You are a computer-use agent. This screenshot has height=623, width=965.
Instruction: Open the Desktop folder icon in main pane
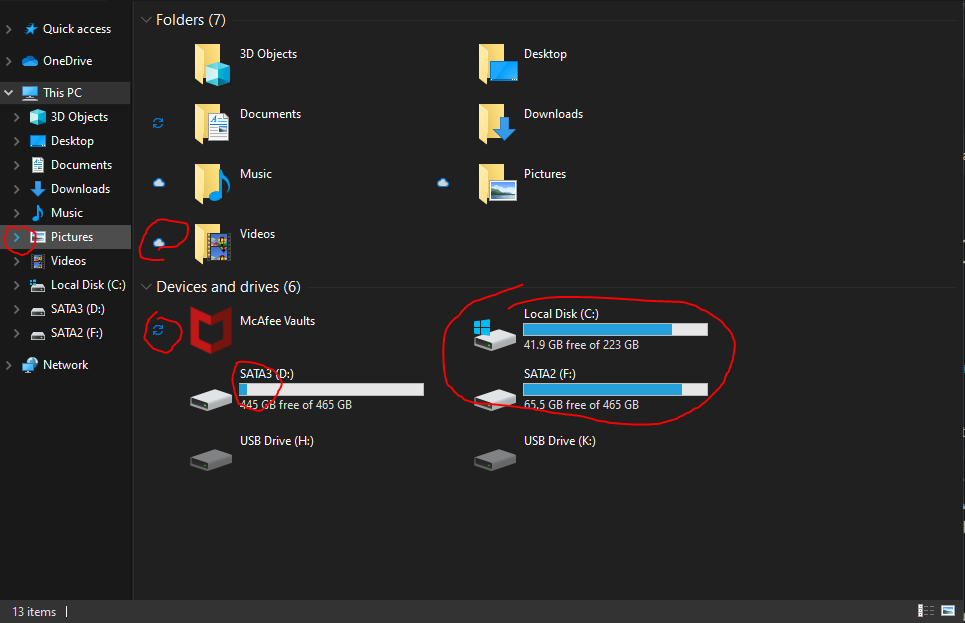pyautogui.click(x=497, y=64)
